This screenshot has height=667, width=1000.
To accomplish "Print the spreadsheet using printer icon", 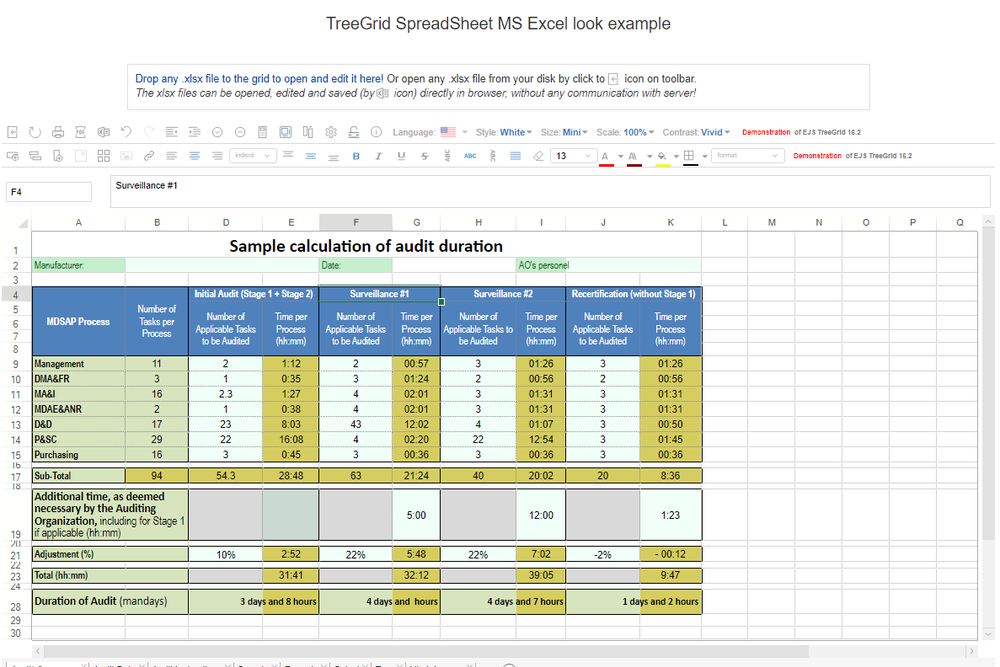I will point(58,132).
